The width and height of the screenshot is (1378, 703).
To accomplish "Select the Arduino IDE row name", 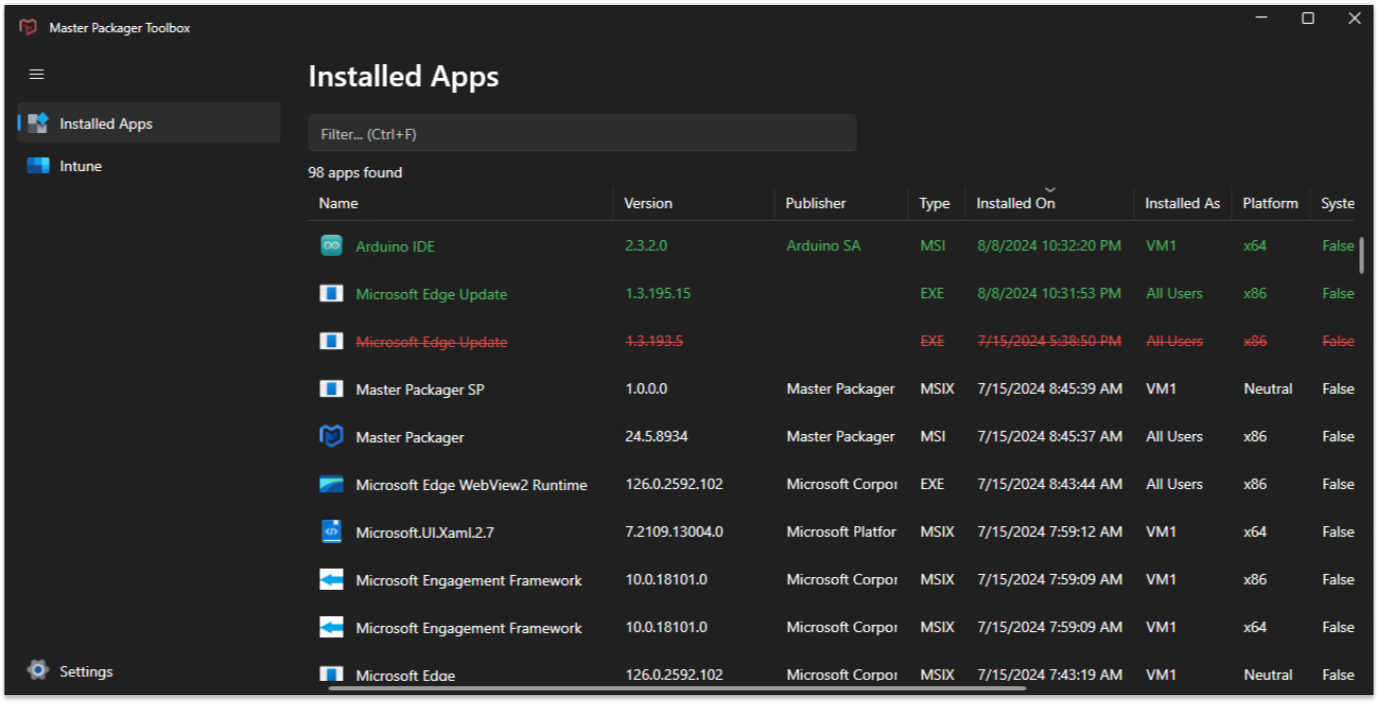I will 395,246.
